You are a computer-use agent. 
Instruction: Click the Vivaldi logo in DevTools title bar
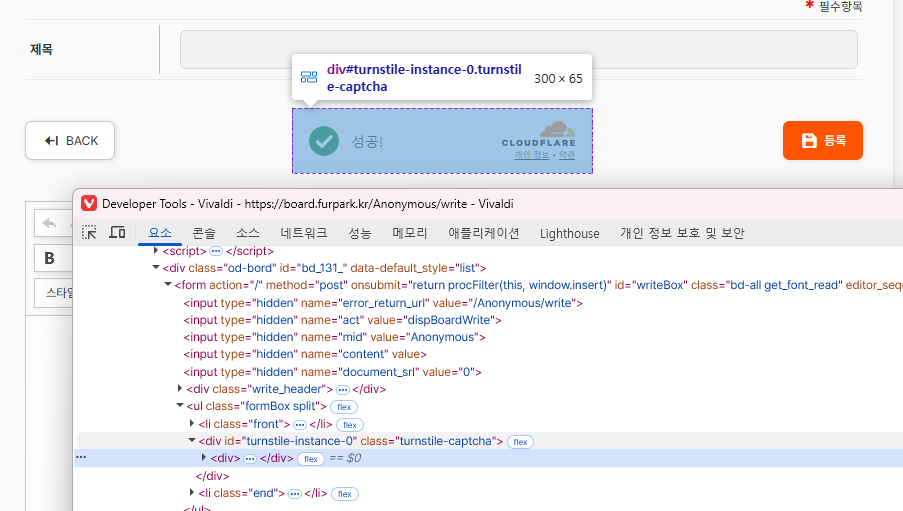89,203
